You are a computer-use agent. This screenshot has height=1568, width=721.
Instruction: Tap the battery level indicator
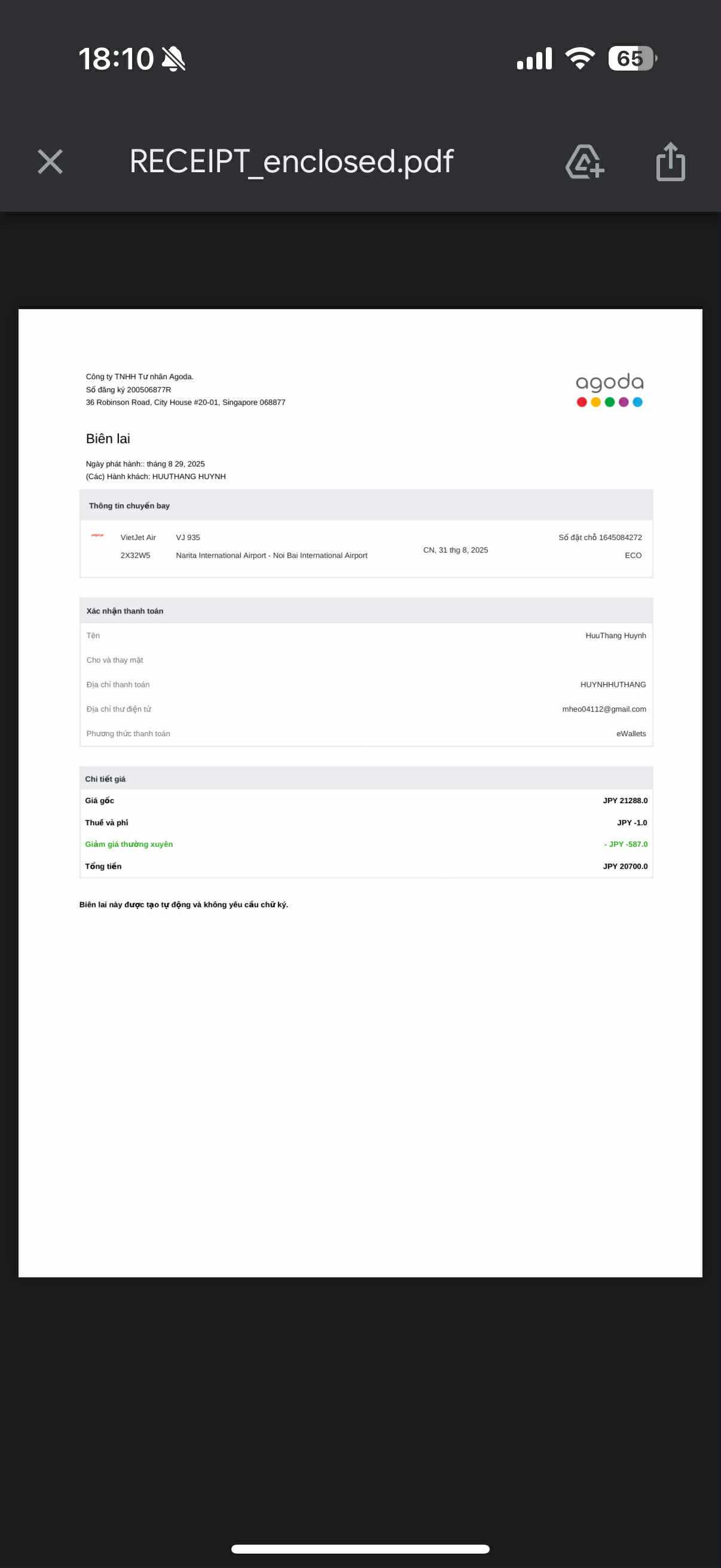point(631,59)
